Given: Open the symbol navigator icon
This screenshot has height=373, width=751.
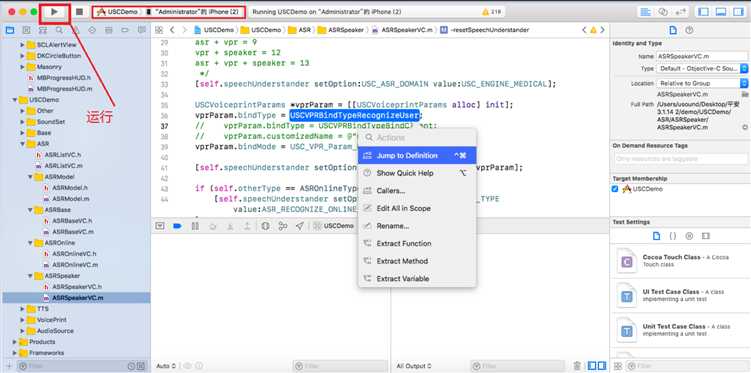Looking at the screenshot, I should click(43, 30).
